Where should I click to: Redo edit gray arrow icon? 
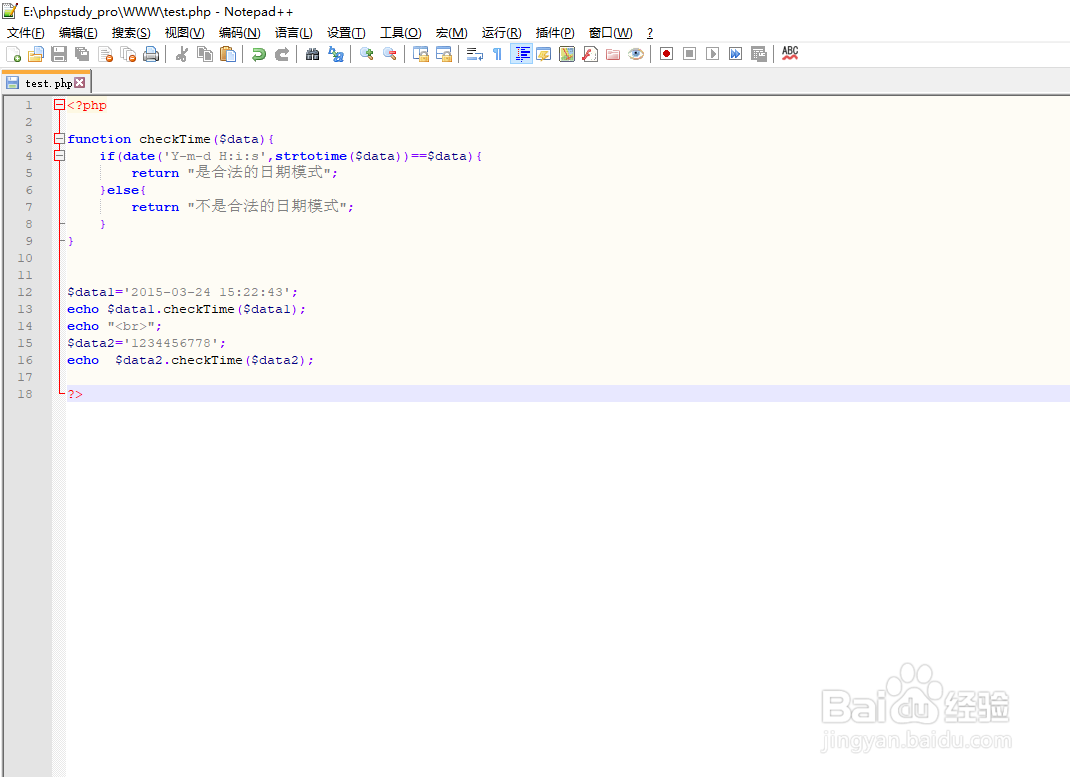pyautogui.click(x=282, y=55)
